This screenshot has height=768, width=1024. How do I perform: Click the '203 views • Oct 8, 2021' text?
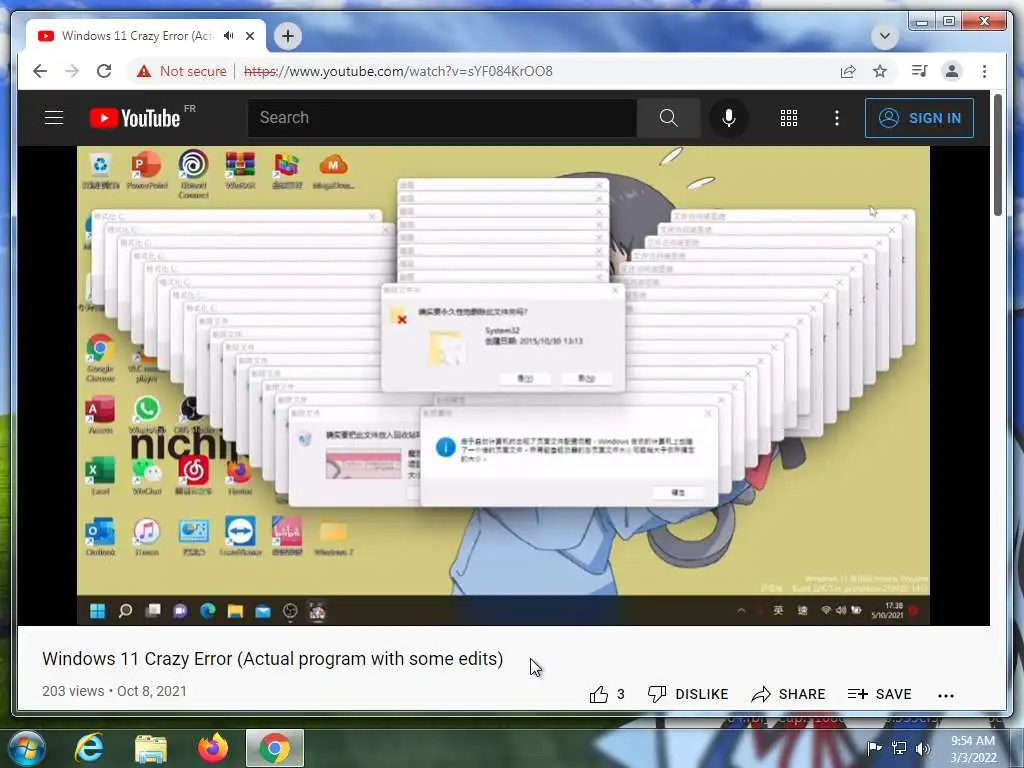114,691
